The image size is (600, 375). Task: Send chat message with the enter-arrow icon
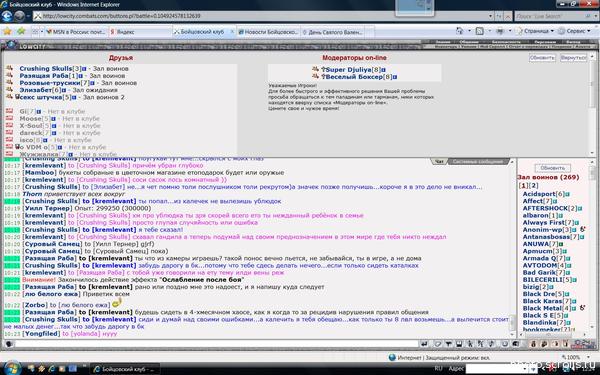(424, 344)
